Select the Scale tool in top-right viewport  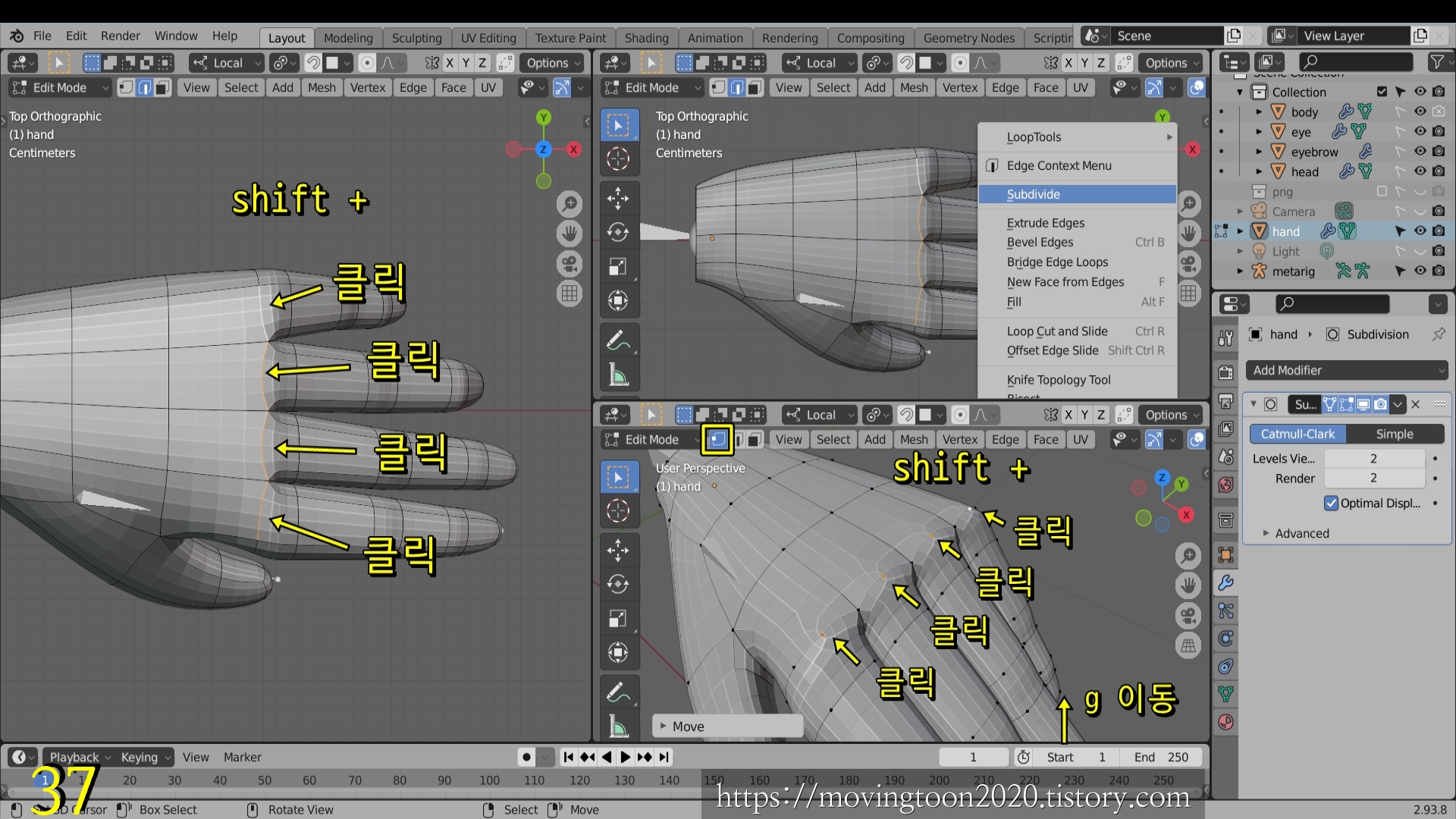(x=618, y=266)
